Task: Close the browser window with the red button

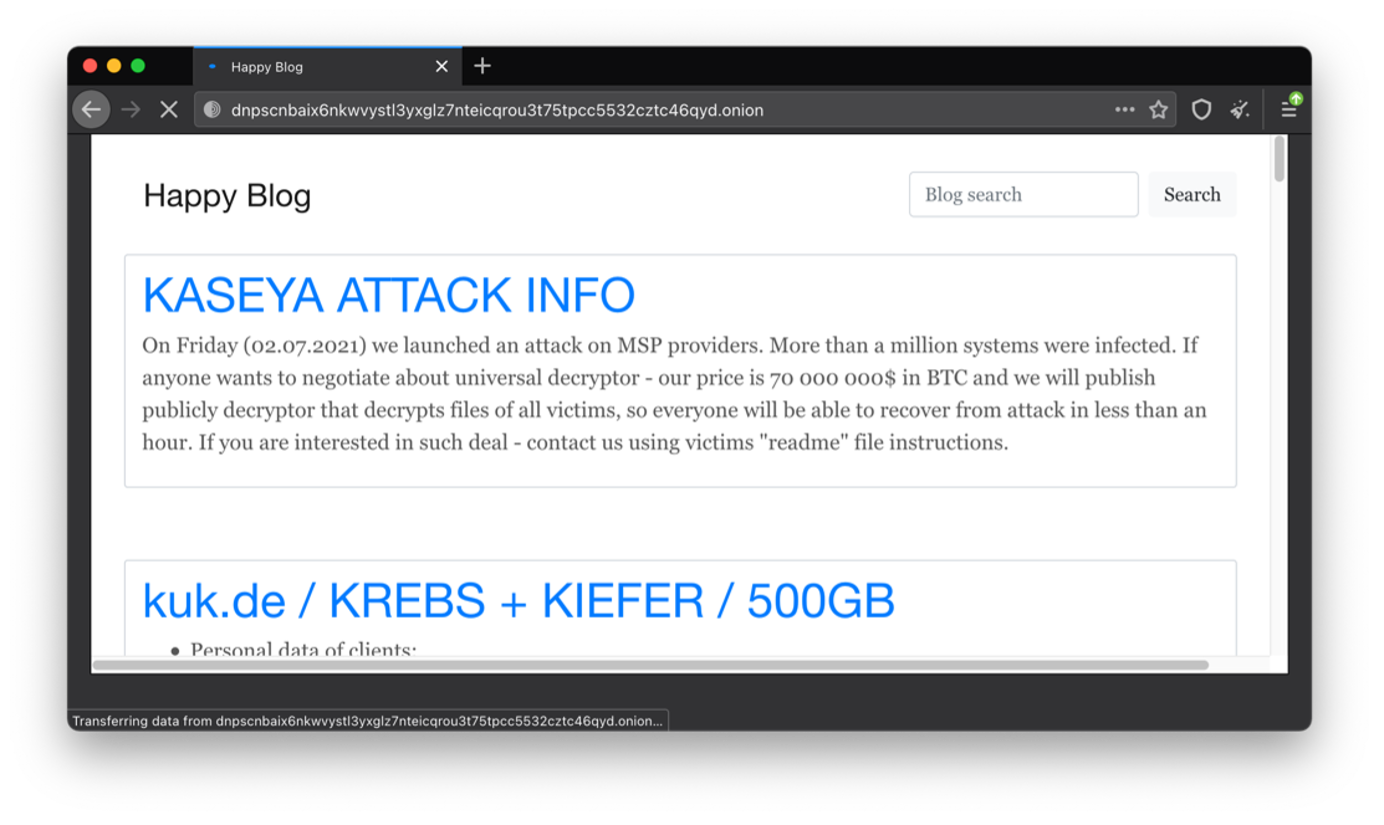Action: 90,66
